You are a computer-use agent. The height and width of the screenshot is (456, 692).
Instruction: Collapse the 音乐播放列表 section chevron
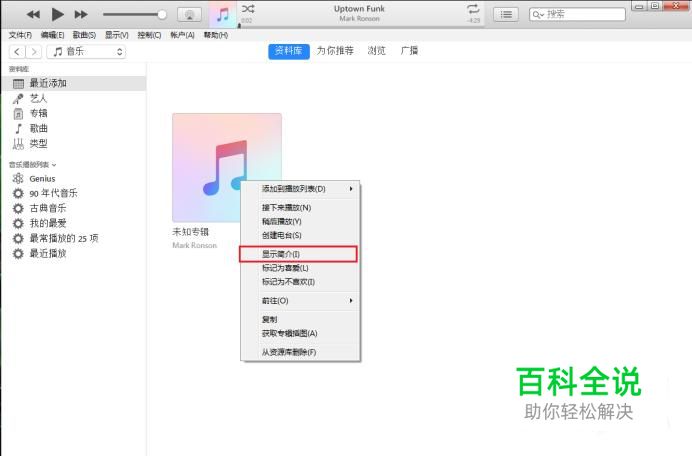click(x=54, y=165)
